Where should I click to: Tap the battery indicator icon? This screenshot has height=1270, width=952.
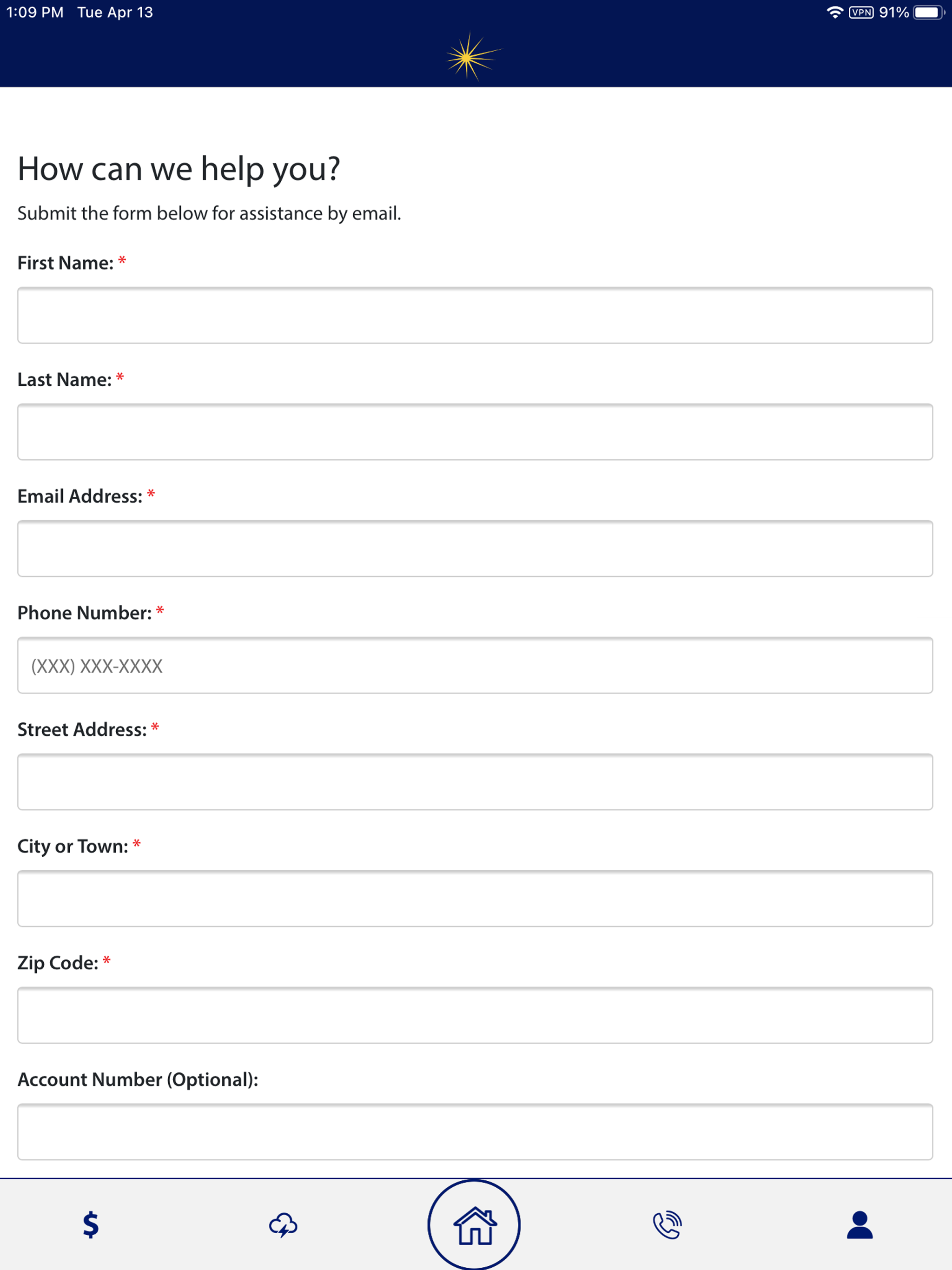coord(929,13)
